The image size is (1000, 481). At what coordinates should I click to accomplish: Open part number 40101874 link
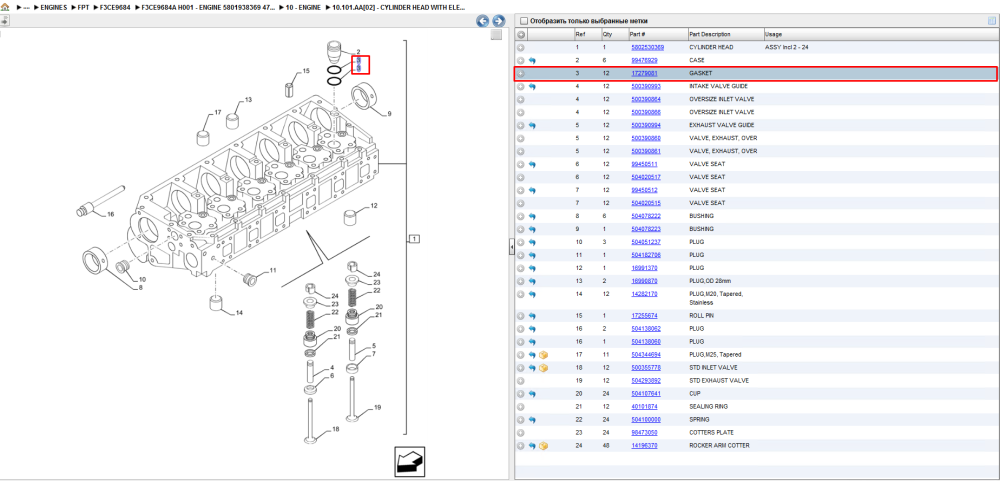[644, 406]
